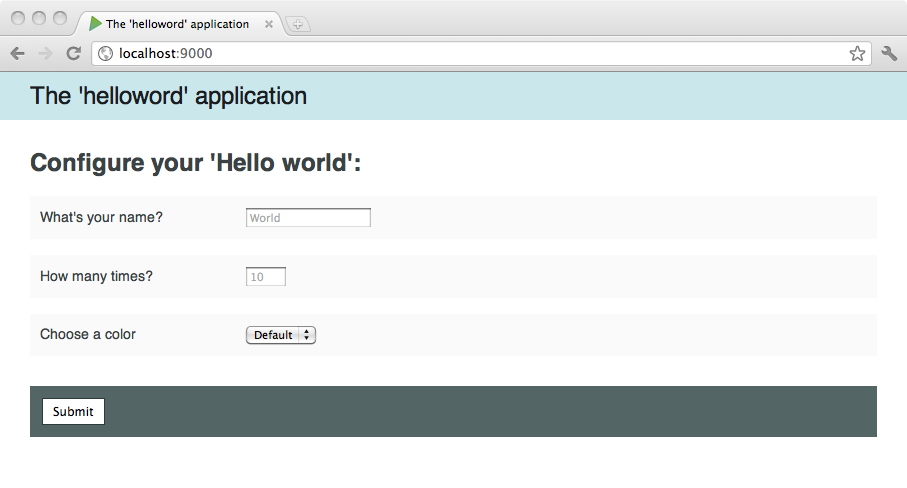The width and height of the screenshot is (907, 488).
Task: Open a new tab with the plus button
Action: click(298, 24)
